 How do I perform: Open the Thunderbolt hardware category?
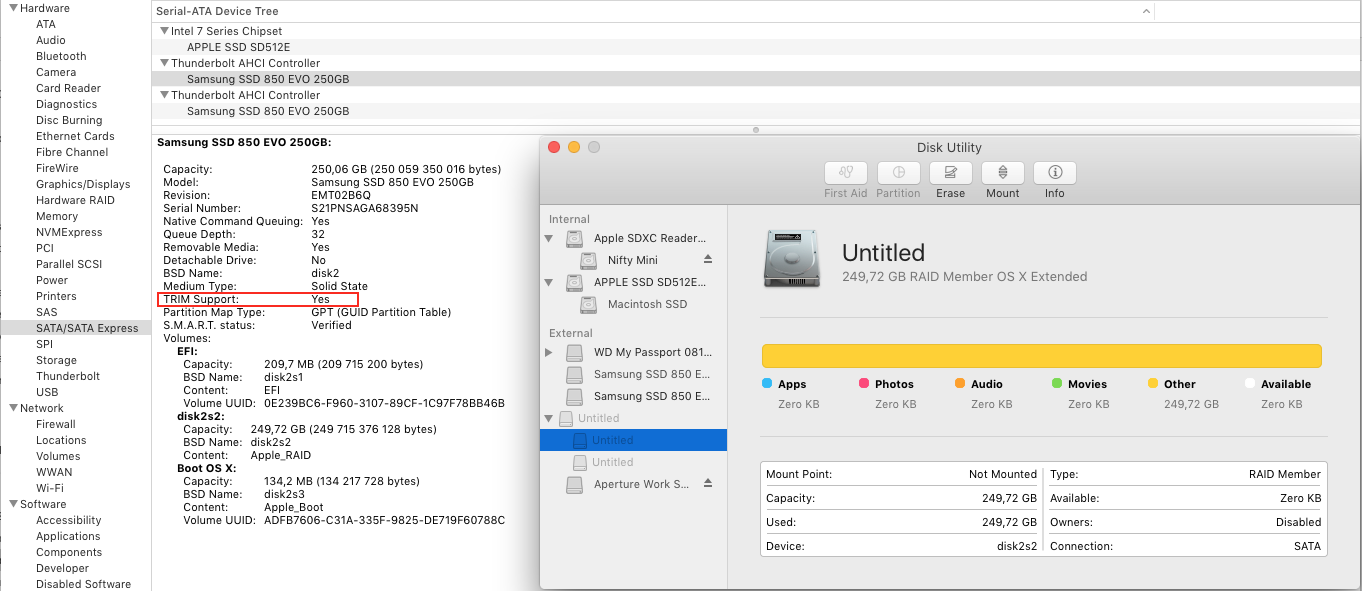68,376
